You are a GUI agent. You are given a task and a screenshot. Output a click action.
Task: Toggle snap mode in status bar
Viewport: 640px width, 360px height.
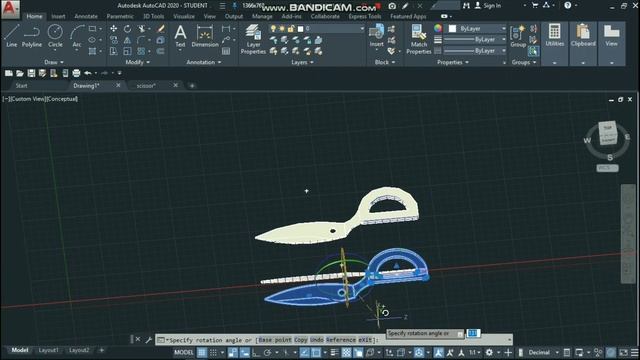[x=213, y=353]
